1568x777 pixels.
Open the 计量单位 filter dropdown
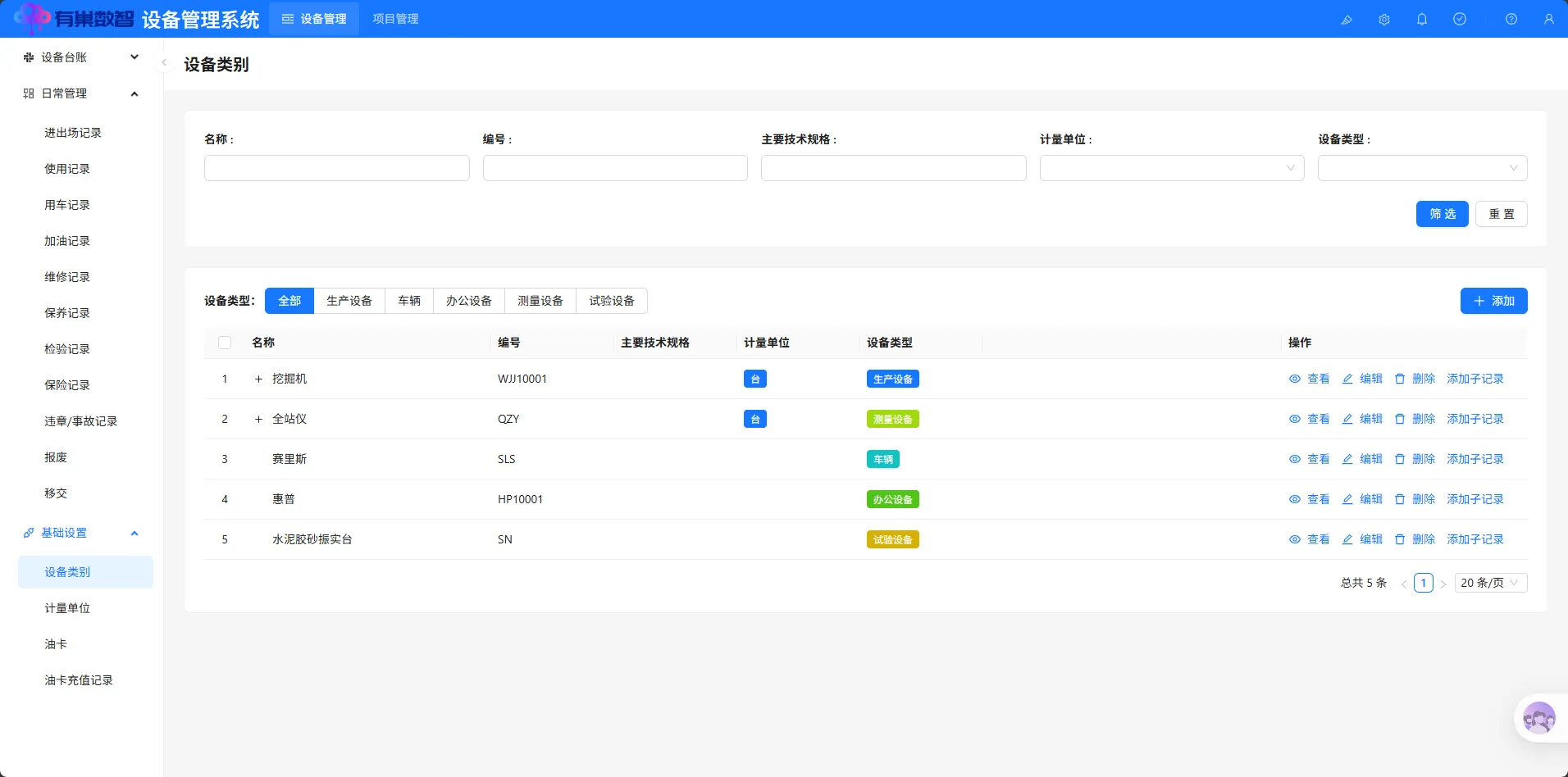pyautogui.click(x=1172, y=168)
